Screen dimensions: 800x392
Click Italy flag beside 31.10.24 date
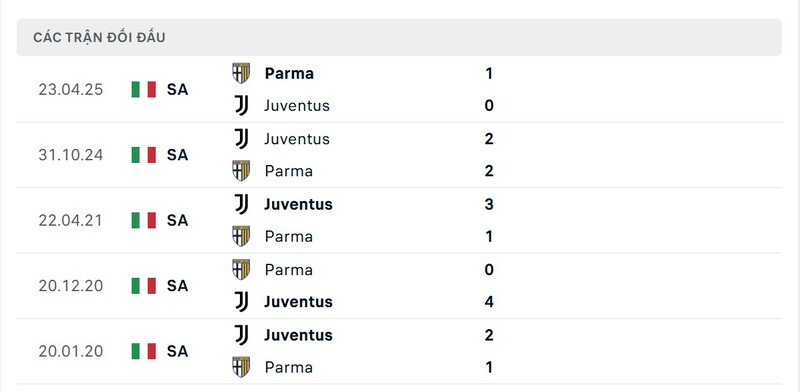[143, 155]
